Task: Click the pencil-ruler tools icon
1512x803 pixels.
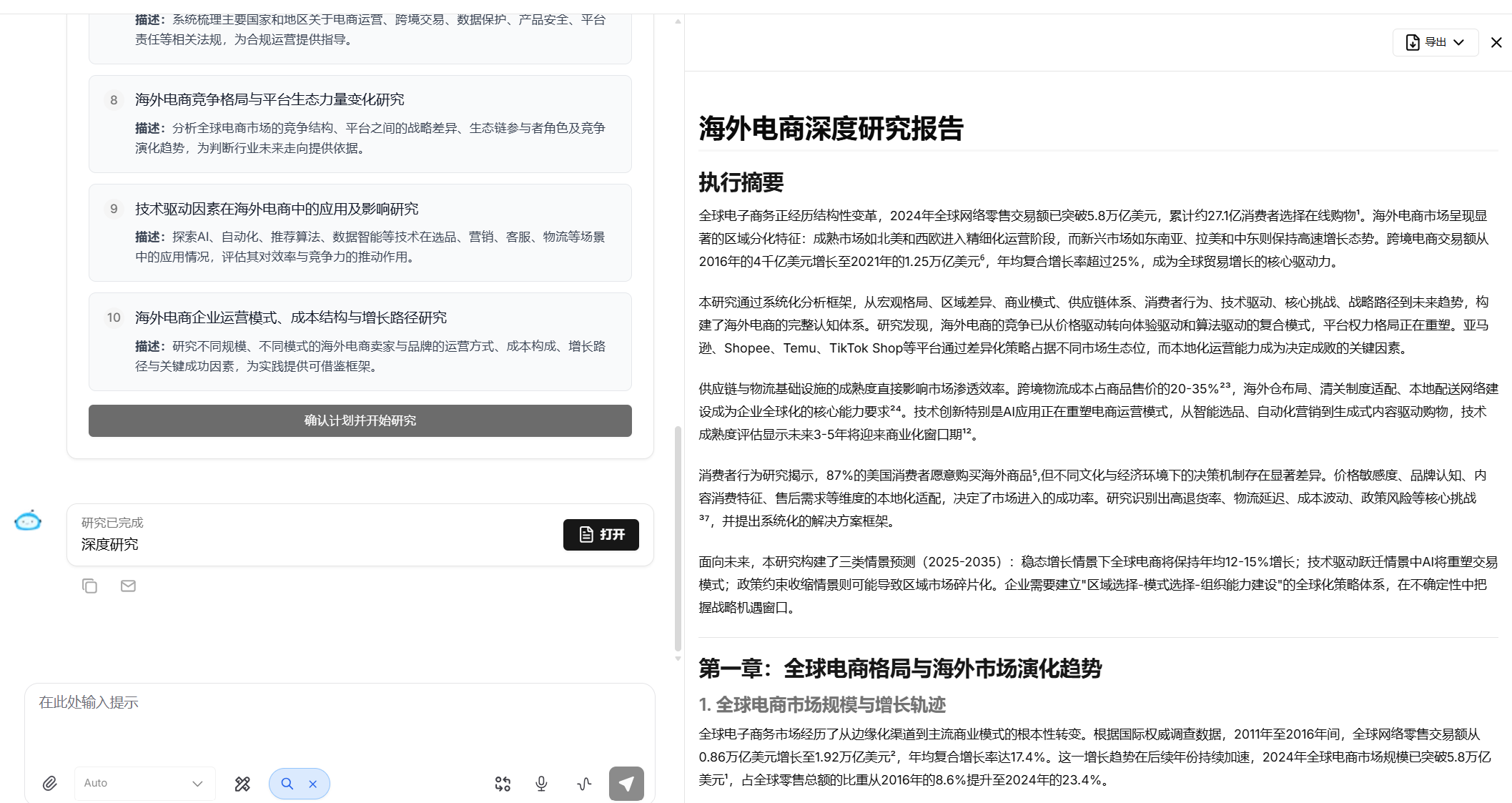Action: point(242,784)
